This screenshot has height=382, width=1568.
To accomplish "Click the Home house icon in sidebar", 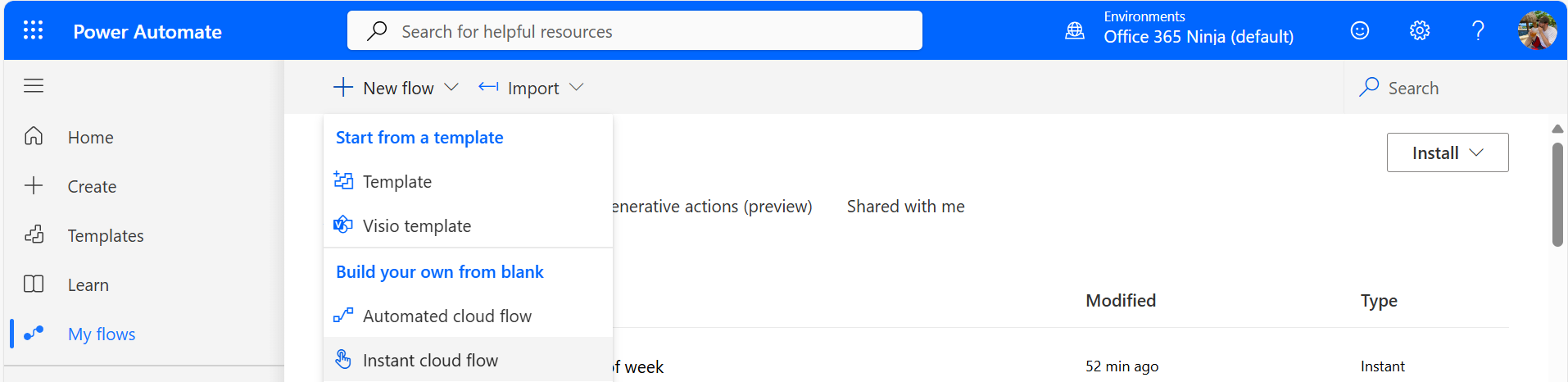I will tap(34, 136).
